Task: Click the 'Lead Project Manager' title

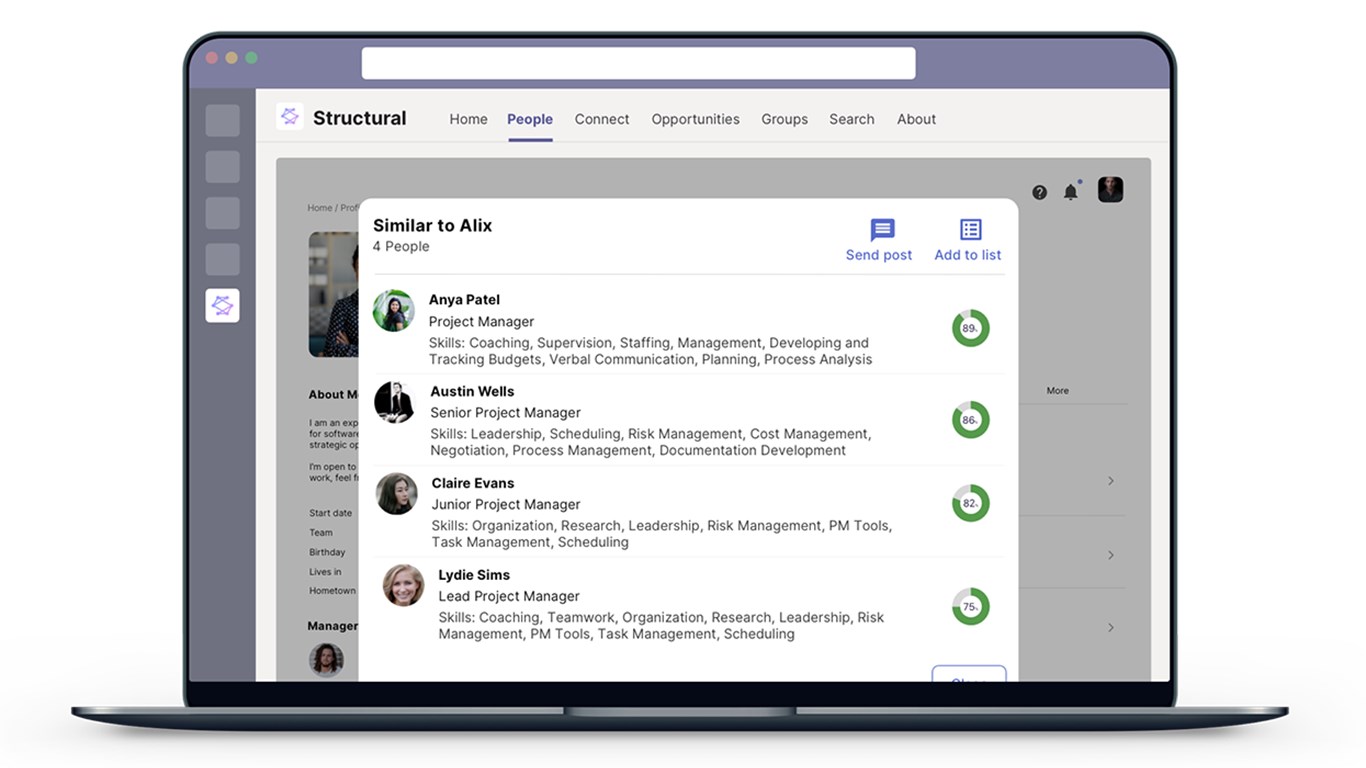Action: click(x=509, y=596)
